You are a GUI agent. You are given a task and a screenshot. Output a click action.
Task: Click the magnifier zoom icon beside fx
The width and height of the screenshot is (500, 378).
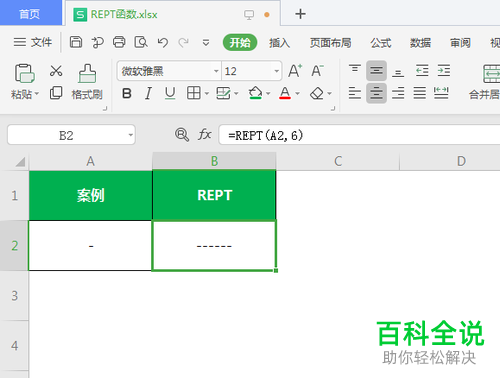pyautogui.click(x=182, y=135)
